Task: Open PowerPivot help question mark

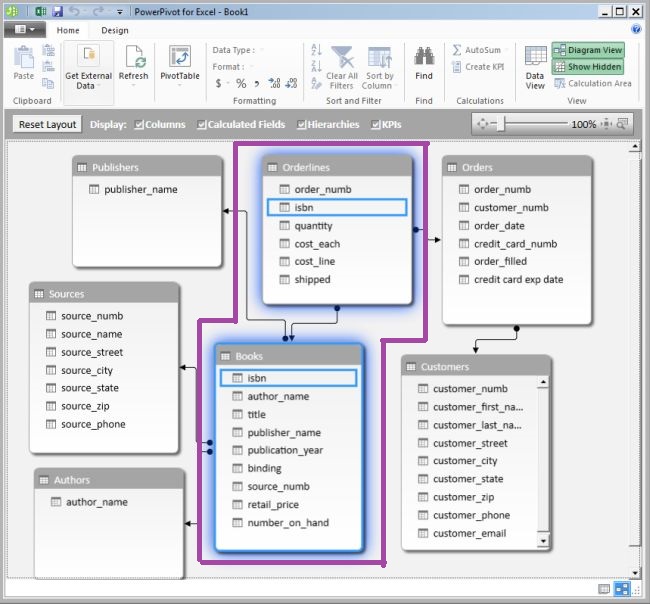Action: pyautogui.click(x=636, y=29)
